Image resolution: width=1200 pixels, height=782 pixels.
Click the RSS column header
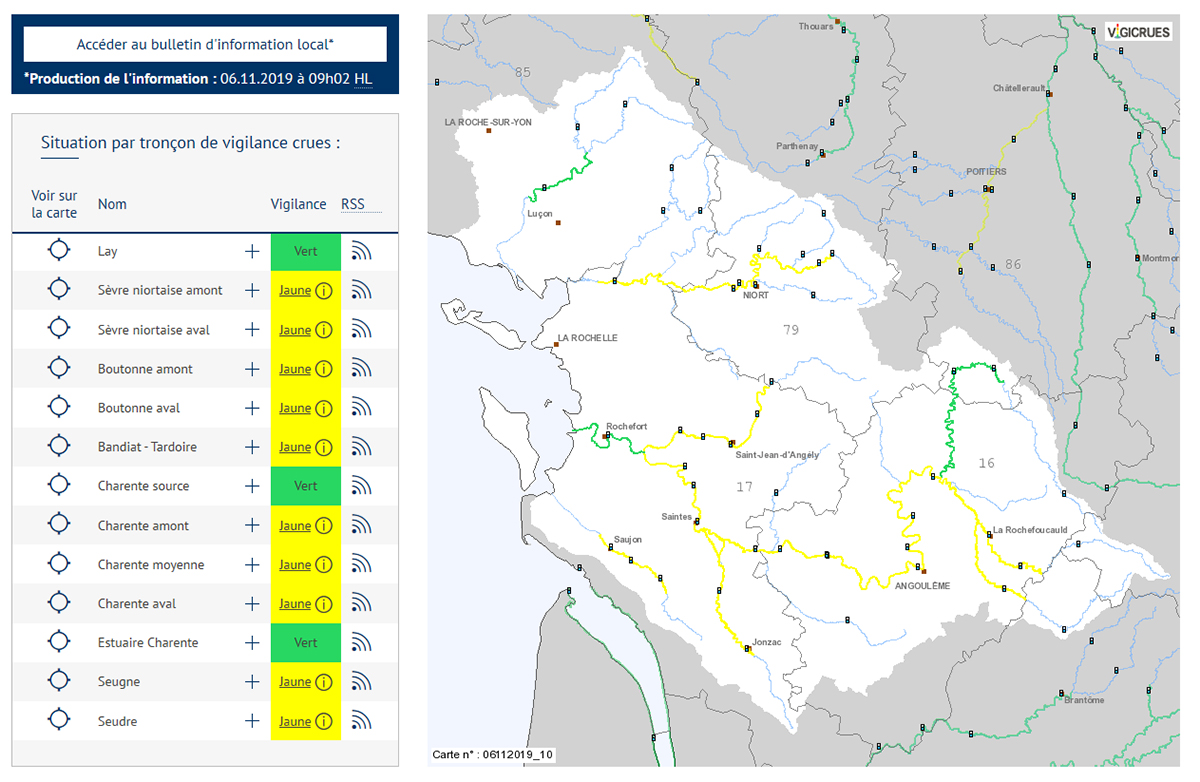point(353,204)
